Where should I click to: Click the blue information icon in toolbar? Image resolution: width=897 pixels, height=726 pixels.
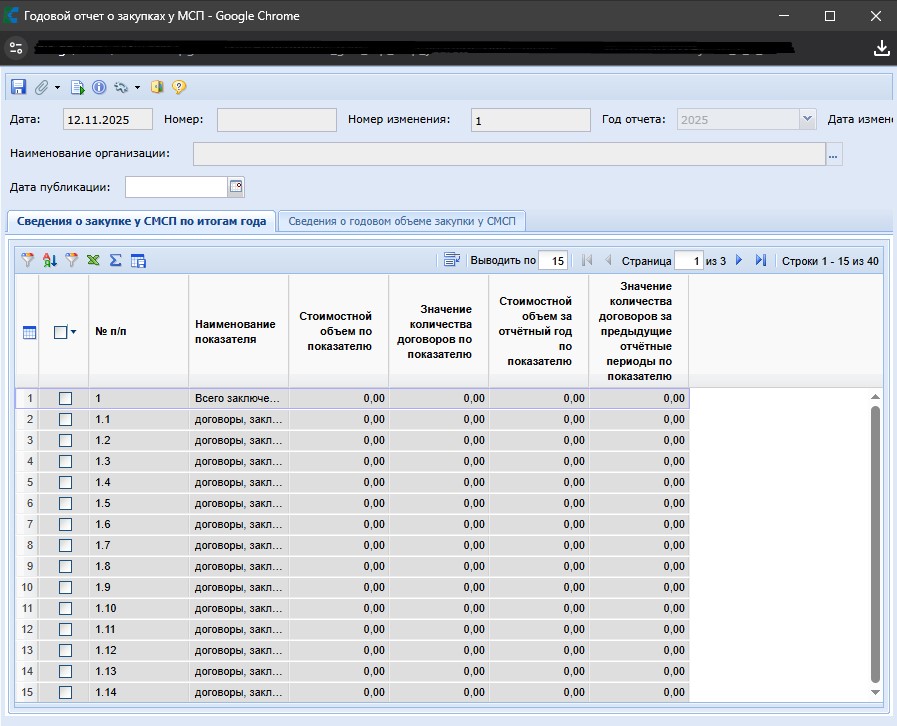(x=99, y=87)
